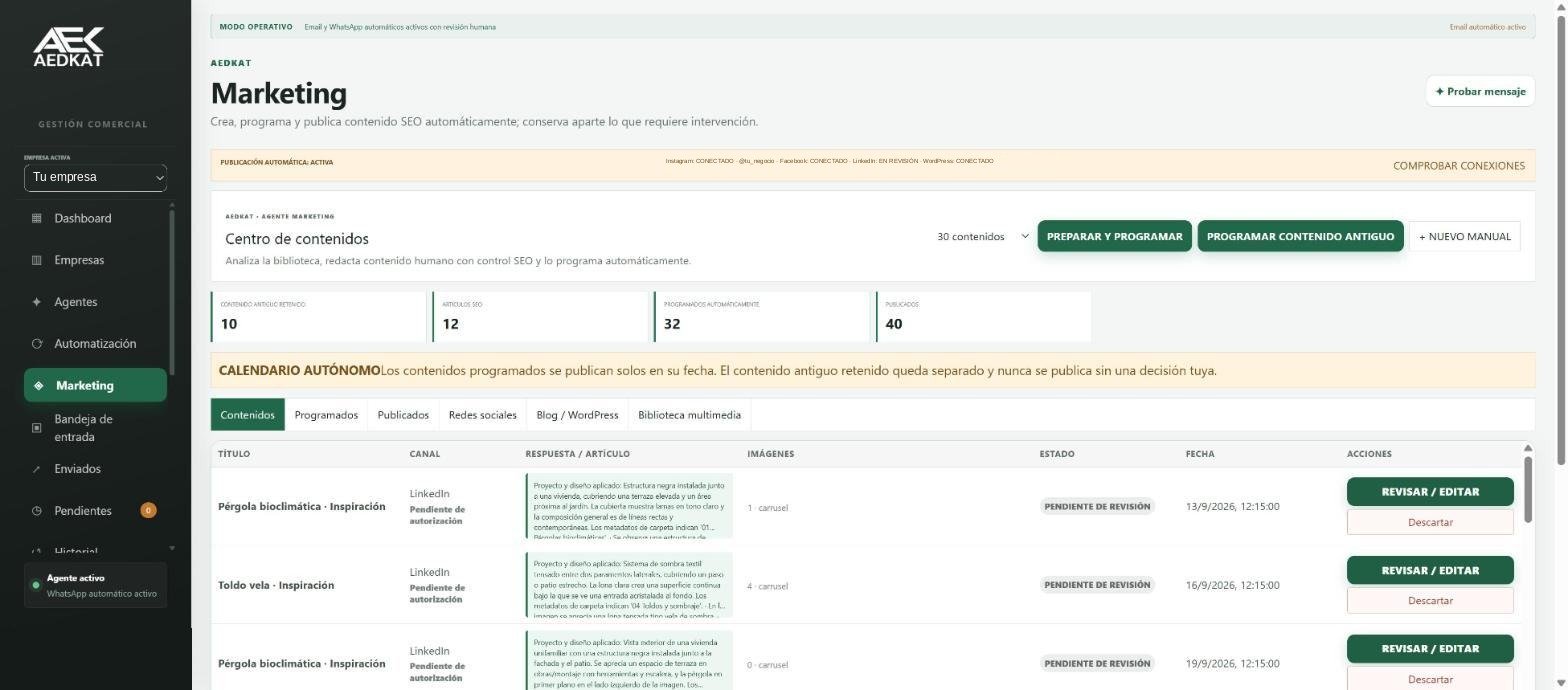
Task: Open the Blog / WordPress tab
Action: pos(577,415)
